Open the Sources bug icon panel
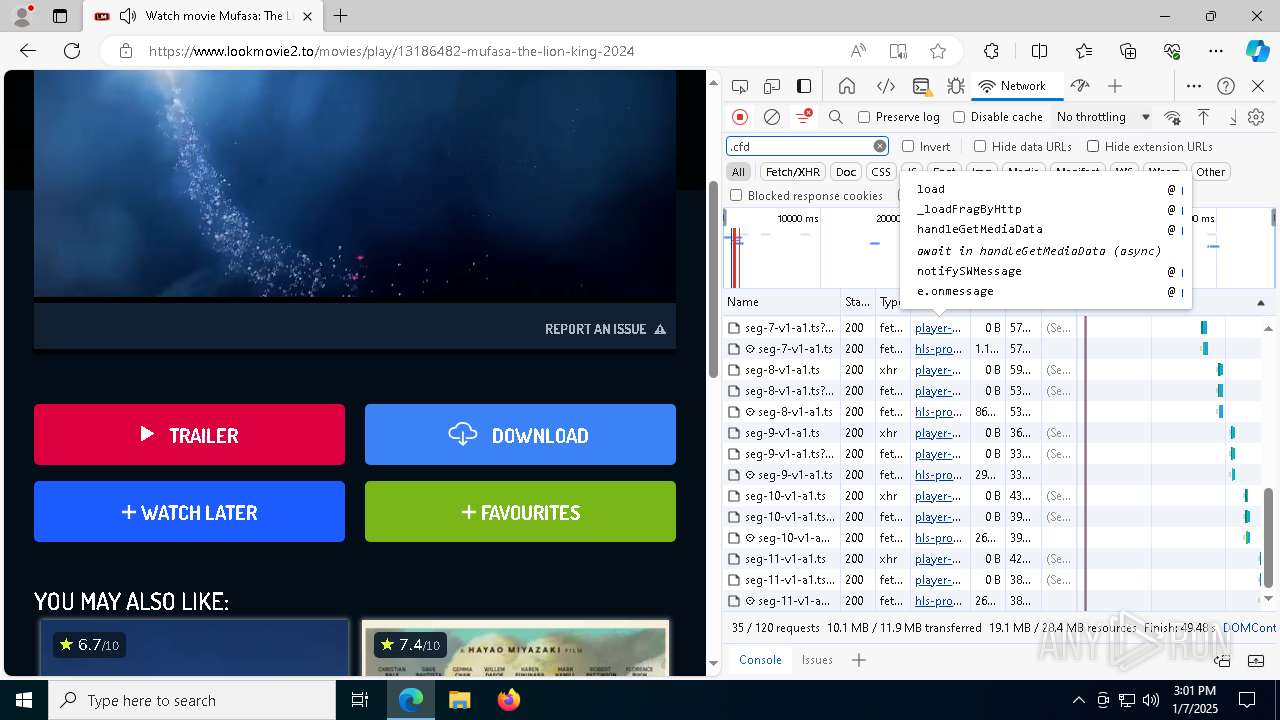 coord(955,86)
